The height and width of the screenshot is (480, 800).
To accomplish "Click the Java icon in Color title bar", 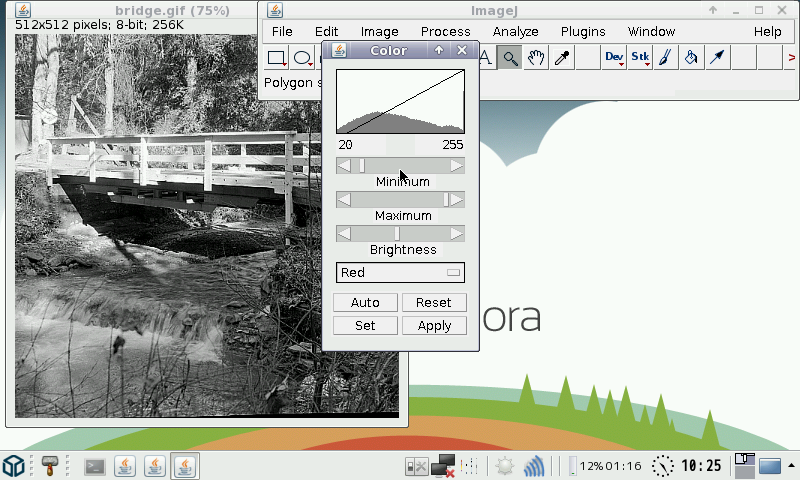I will click(339, 50).
